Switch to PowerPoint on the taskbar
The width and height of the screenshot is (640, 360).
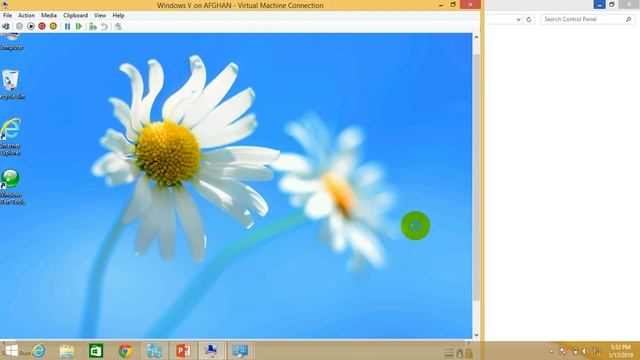183,351
